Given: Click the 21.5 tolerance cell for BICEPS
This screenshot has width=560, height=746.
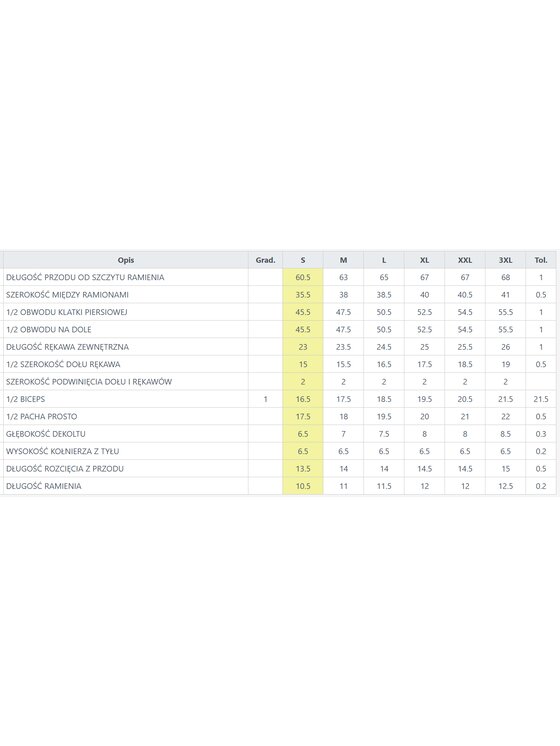Looking at the screenshot, I should [x=541, y=399].
